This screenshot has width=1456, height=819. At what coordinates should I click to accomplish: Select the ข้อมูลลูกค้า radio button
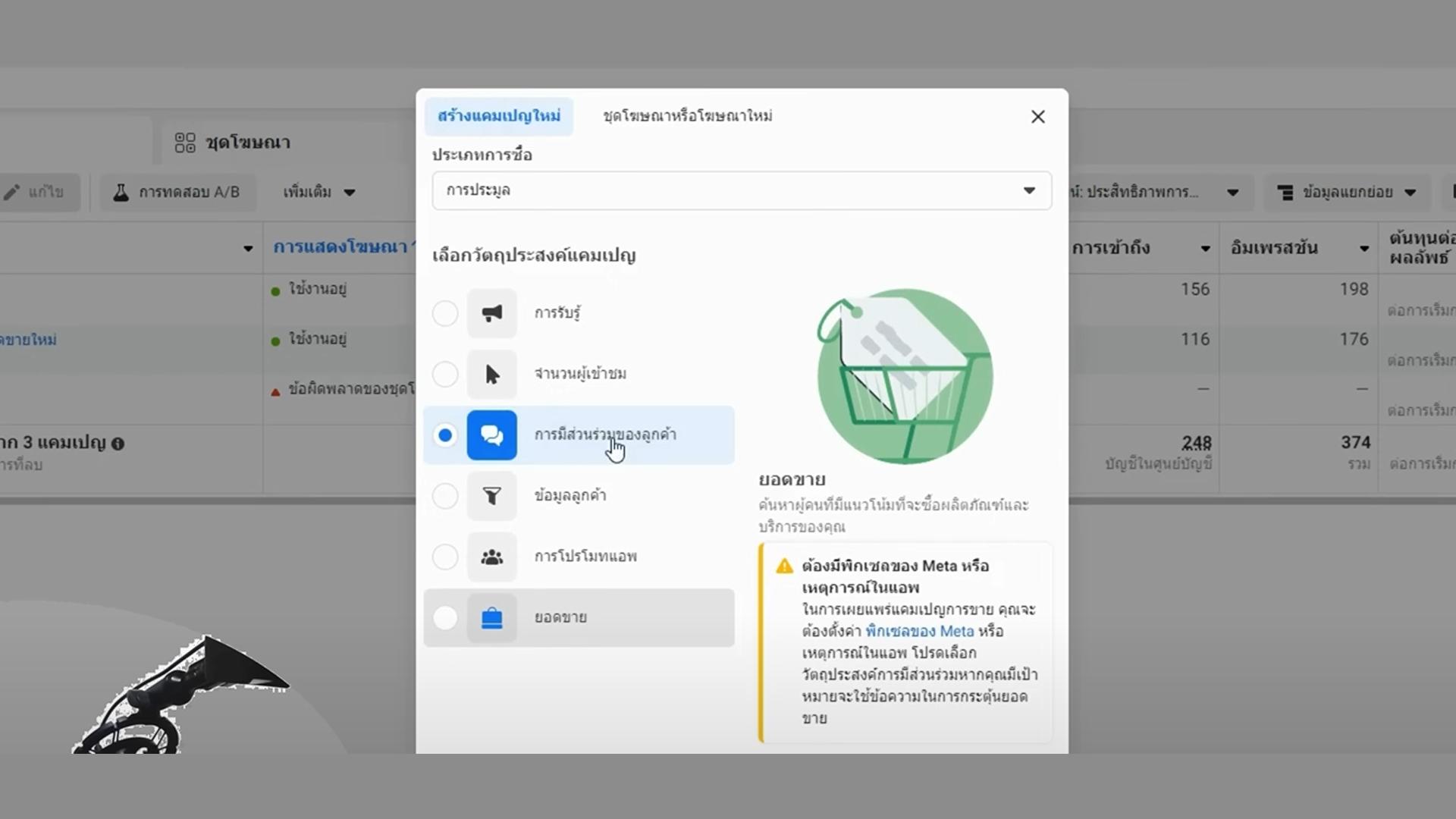click(445, 496)
